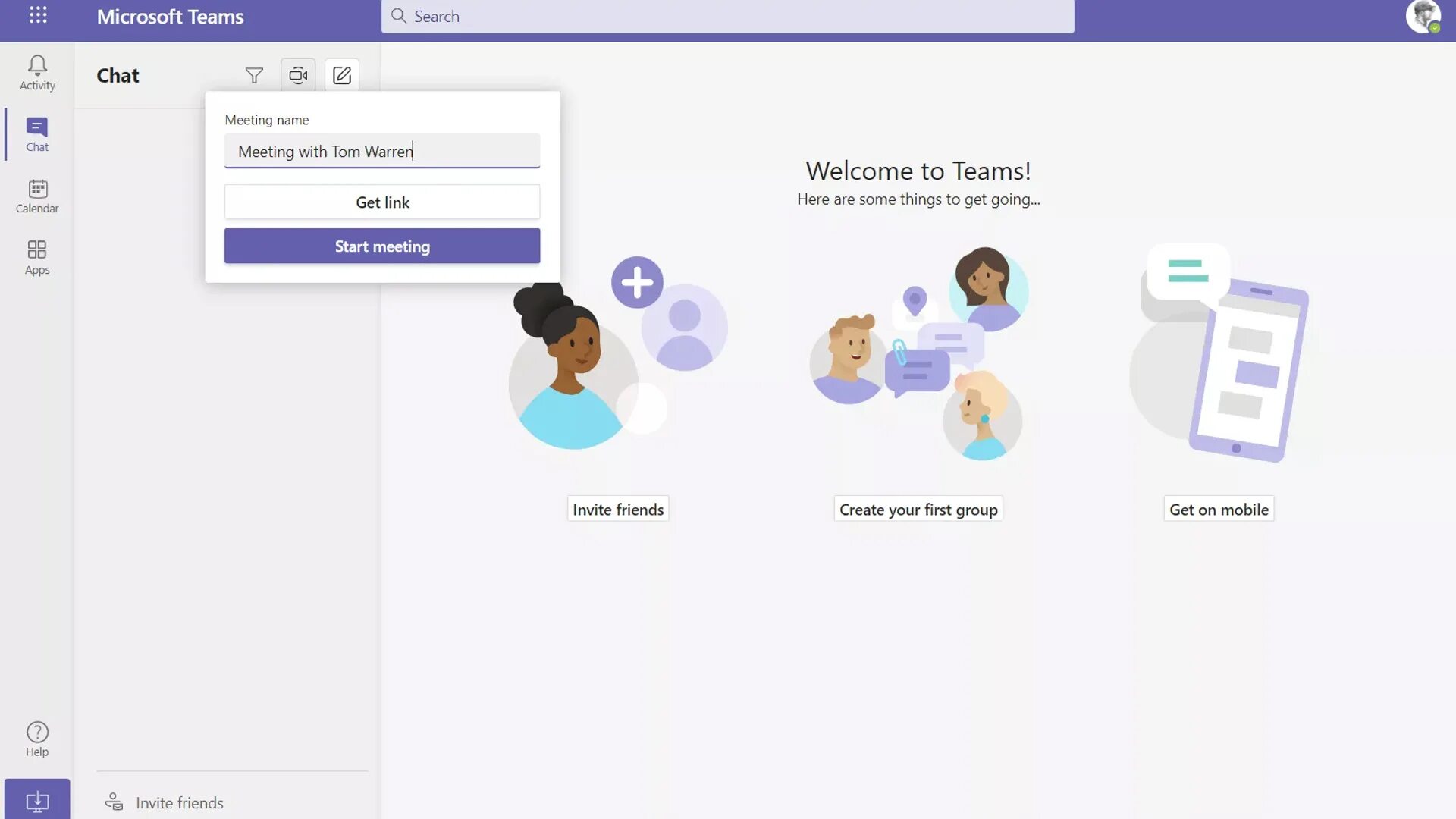Click the Start meeting button
The width and height of the screenshot is (1456, 819).
pos(382,245)
